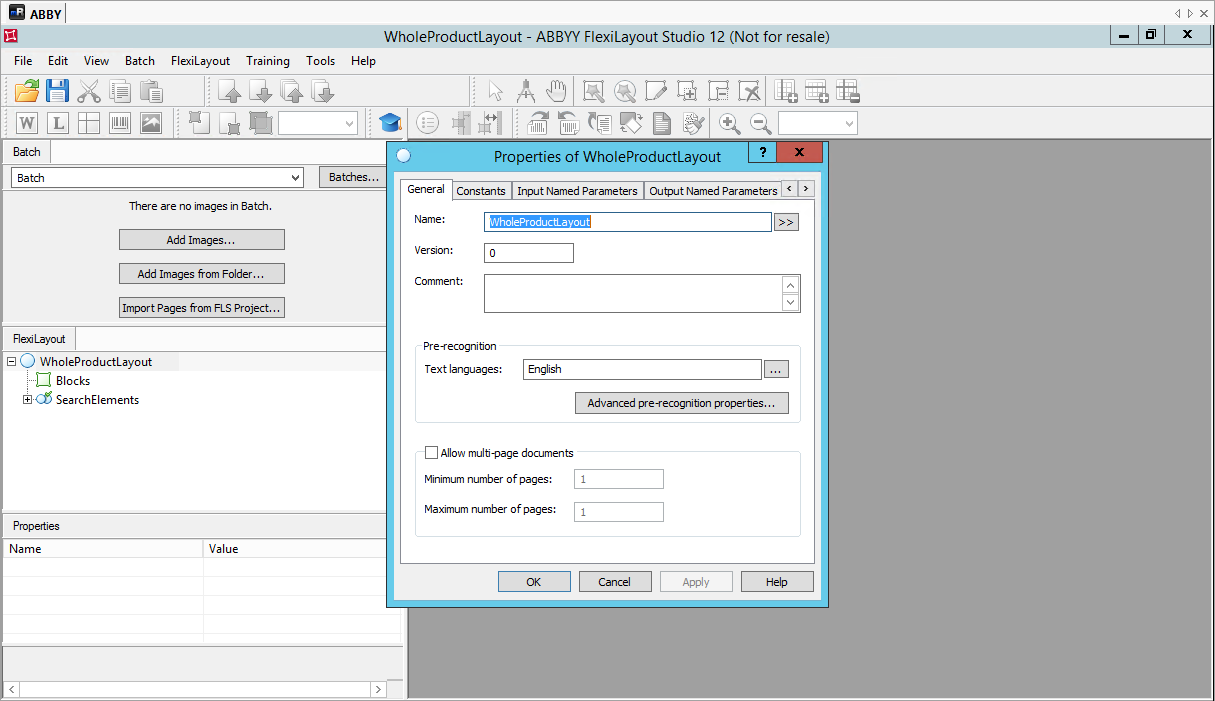Switch to the Constants tab
Image resolution: width=1215 pixels, height=701 pixels.
481,190
